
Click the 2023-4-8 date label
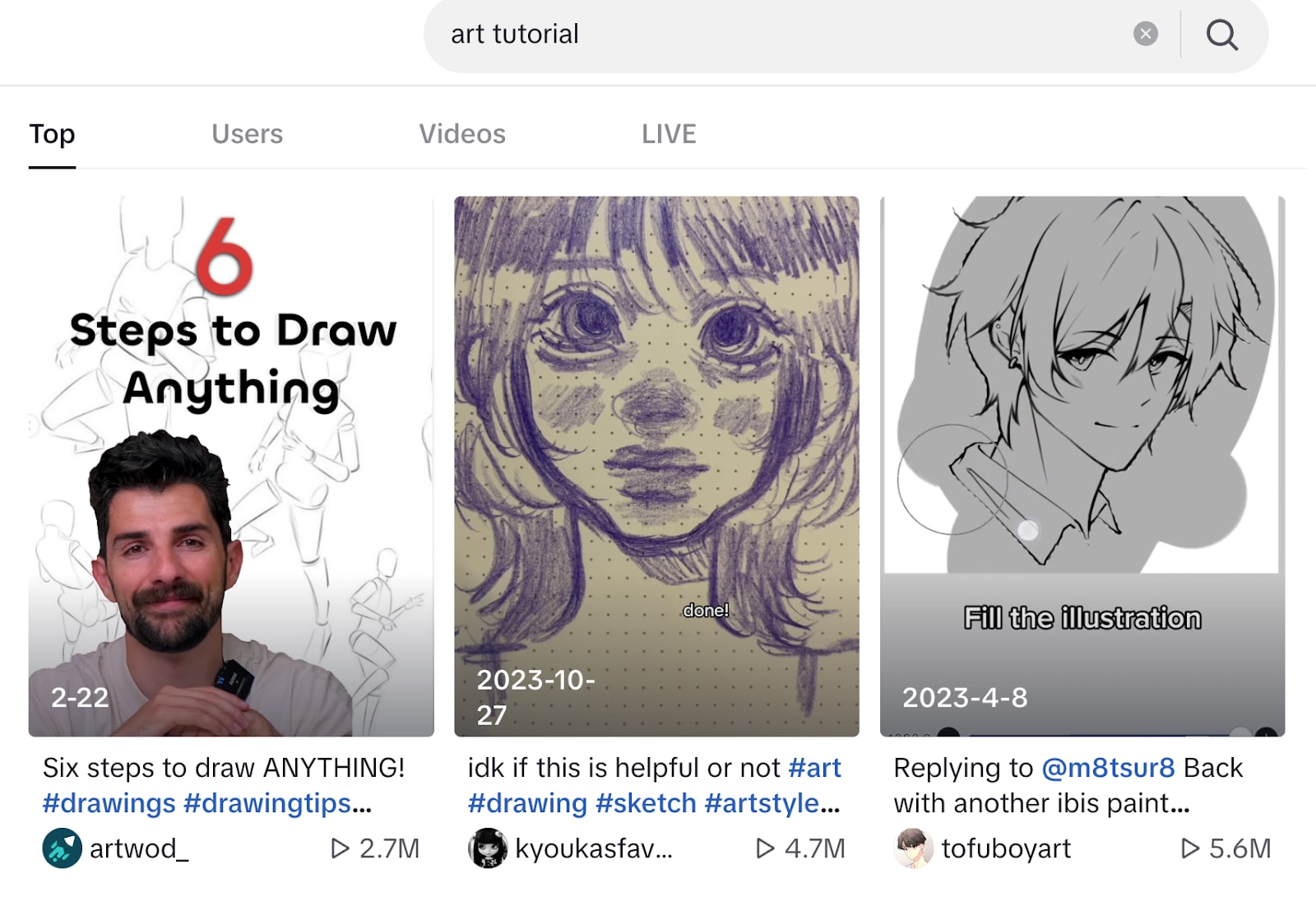click(x=965, y=698)
